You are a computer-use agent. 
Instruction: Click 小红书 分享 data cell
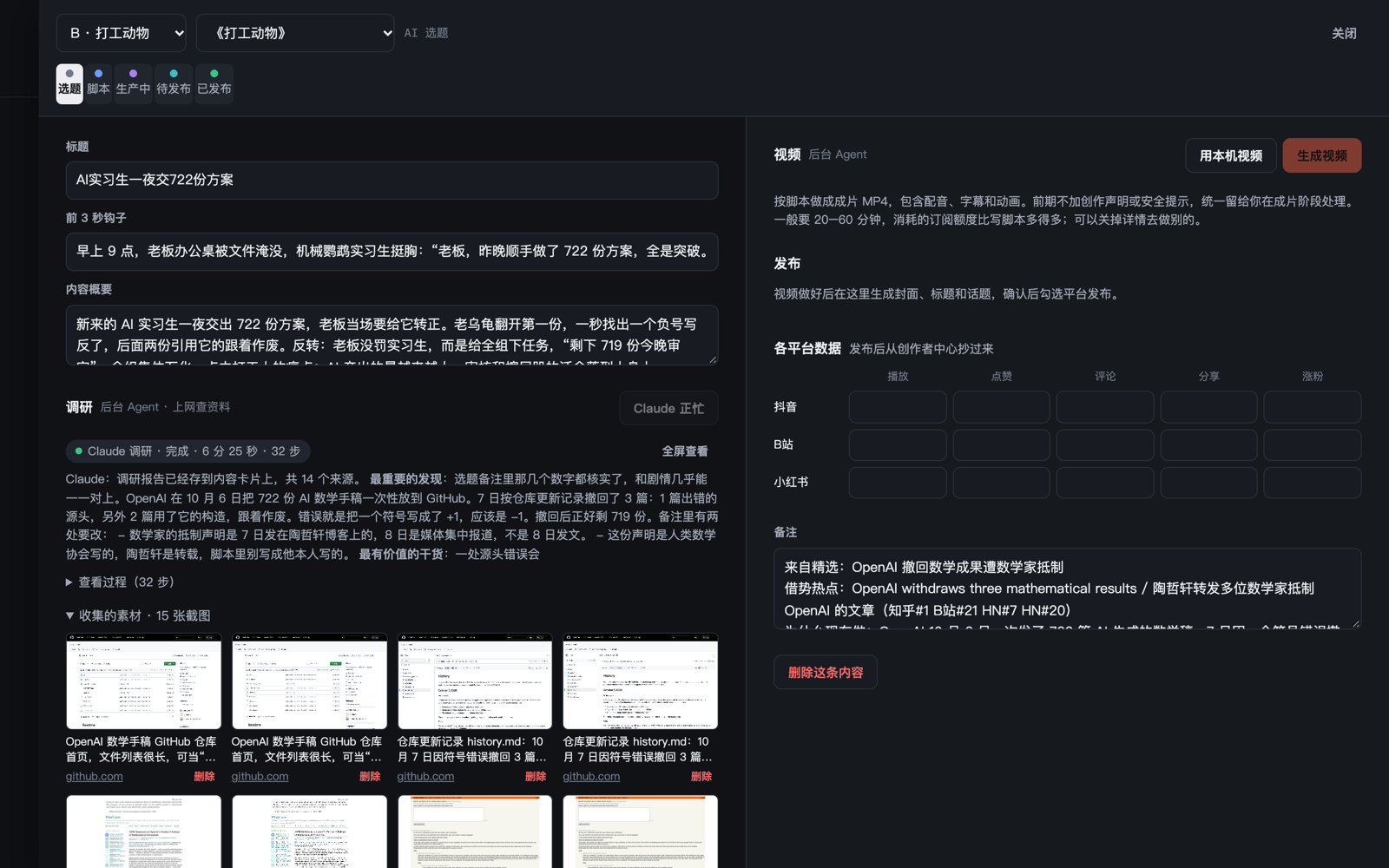(1208, 483)
